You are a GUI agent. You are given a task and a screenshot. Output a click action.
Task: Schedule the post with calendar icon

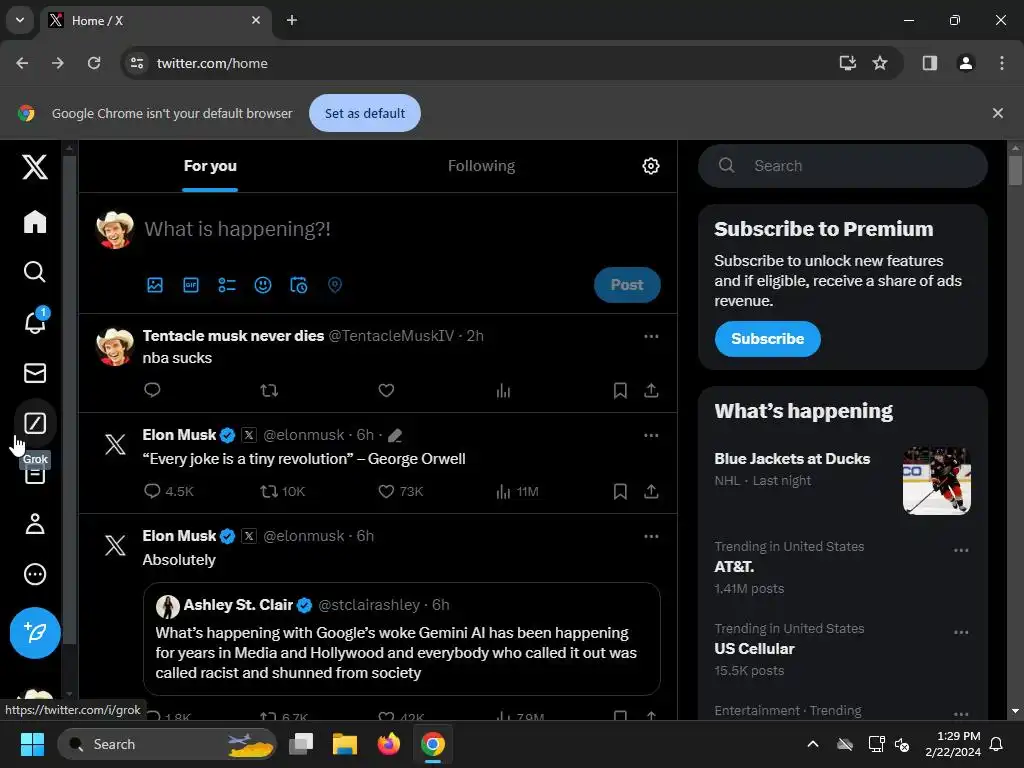(298, 285)
